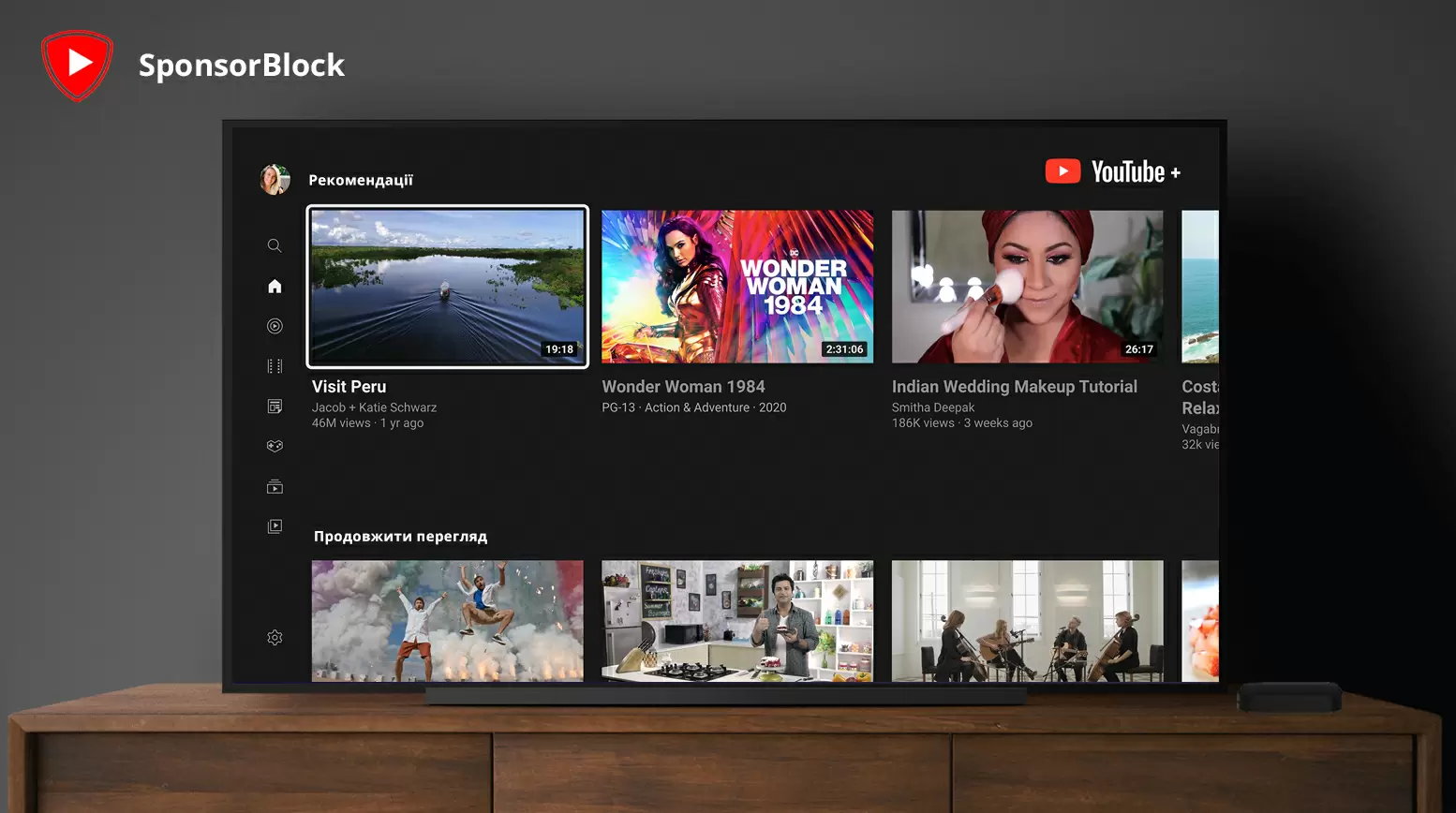Screen dimensions: 1456x813
Task: Click Indian Wedding Makeup Tutorial title
Action: pos(1015,387)
